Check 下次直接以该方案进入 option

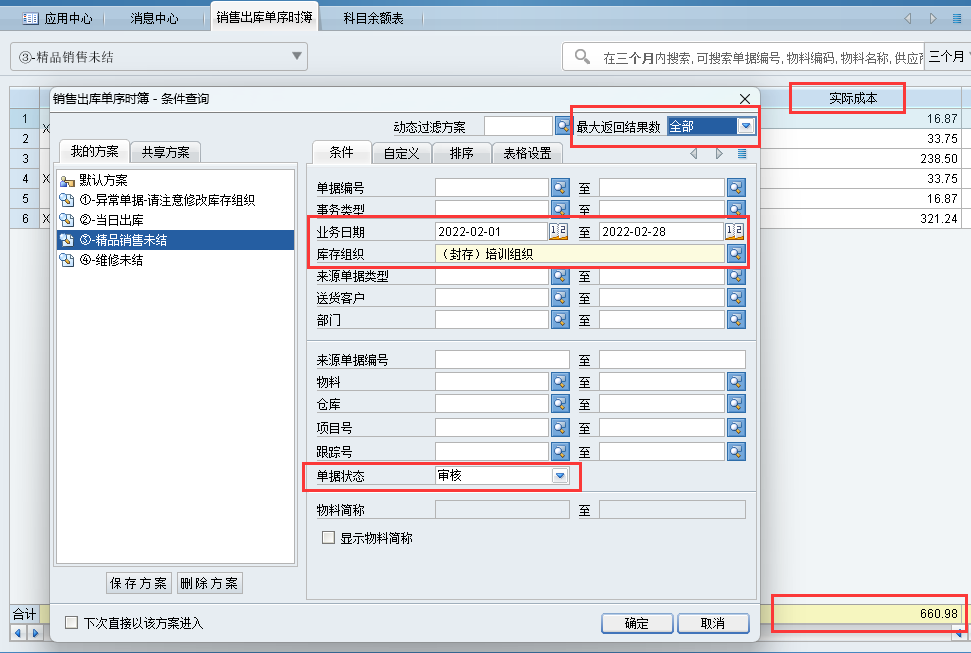(x=72, y=623)
